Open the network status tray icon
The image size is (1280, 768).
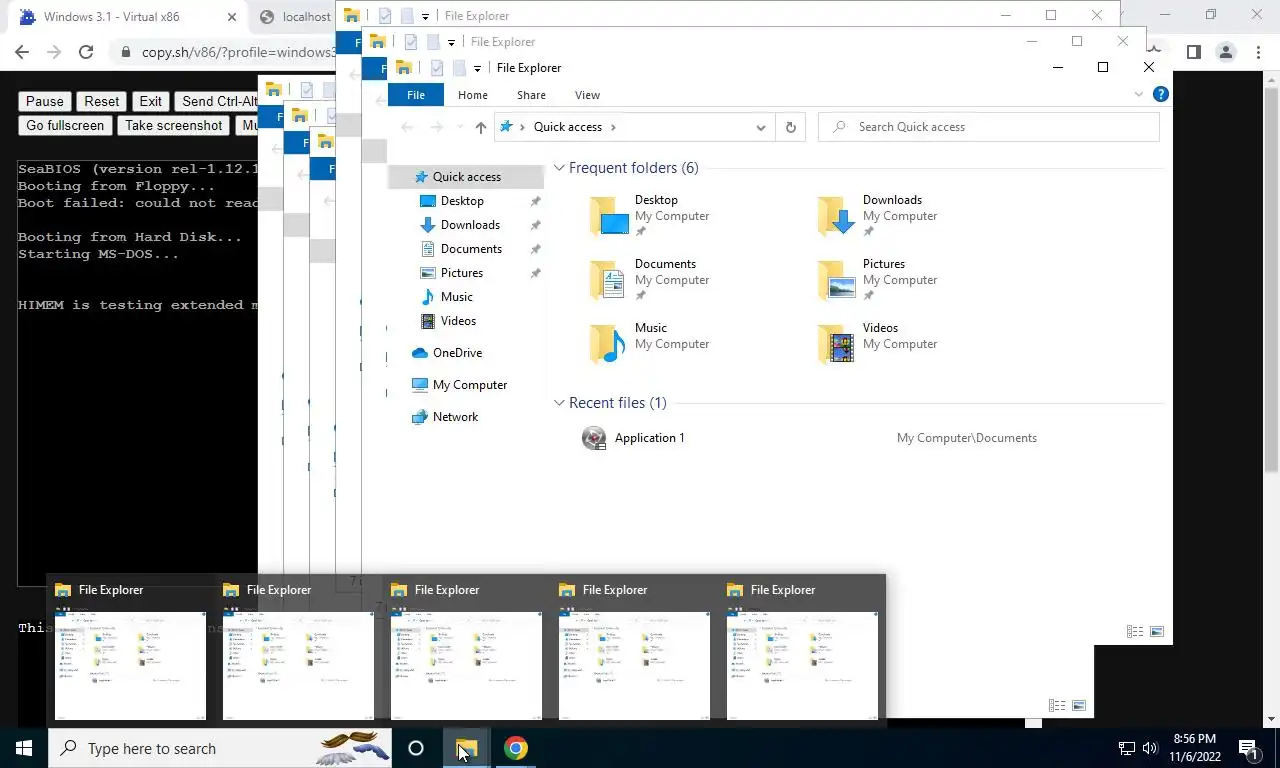coord(1126,748)
